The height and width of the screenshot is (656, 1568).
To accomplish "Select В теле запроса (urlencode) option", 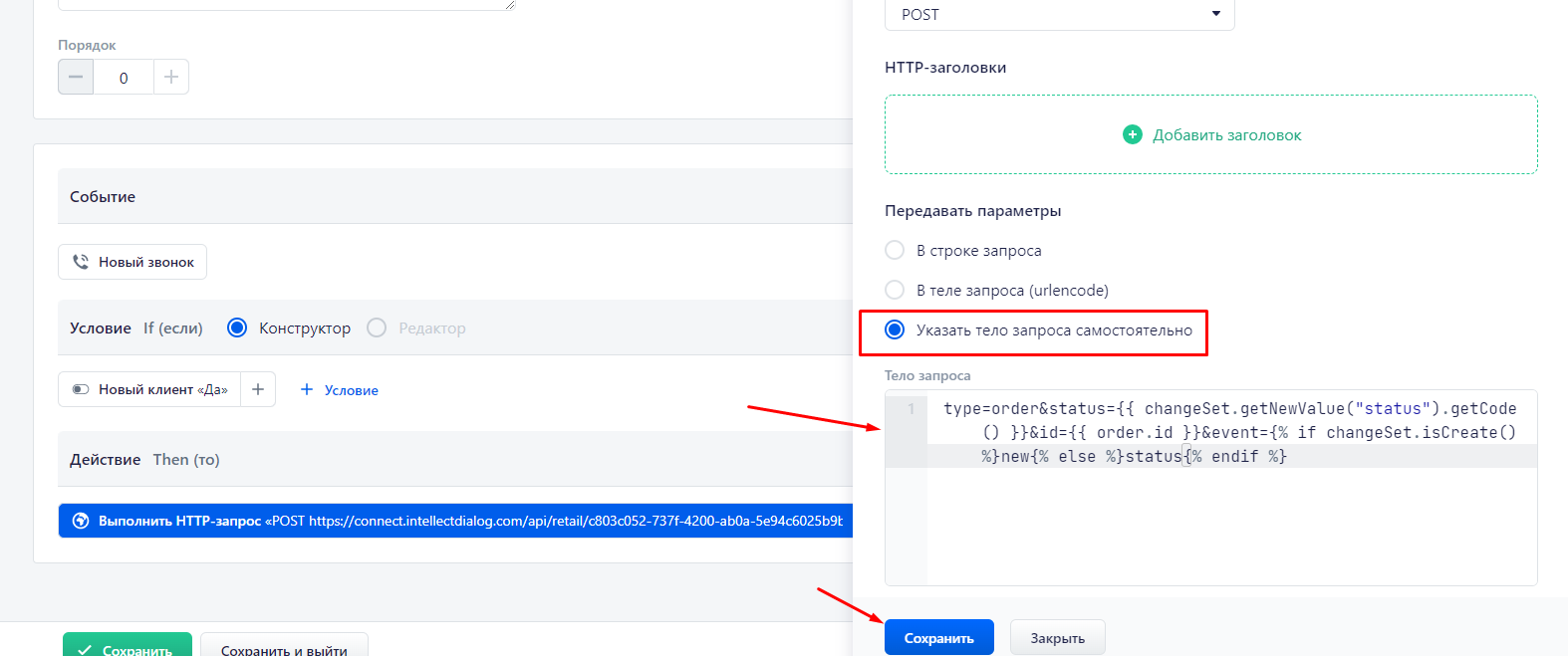I will tap(895, 290).
